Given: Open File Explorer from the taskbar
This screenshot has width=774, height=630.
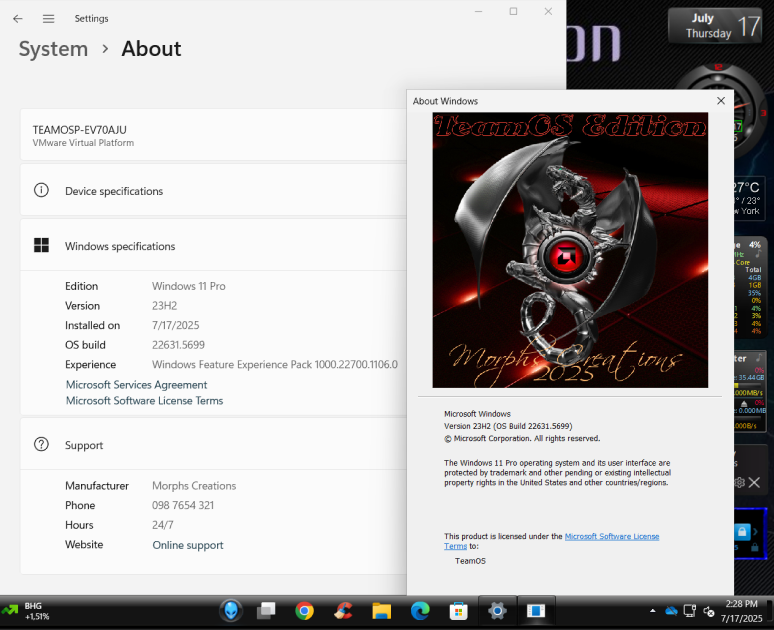Looking at the screenshot, I should [x=382, y=611].
